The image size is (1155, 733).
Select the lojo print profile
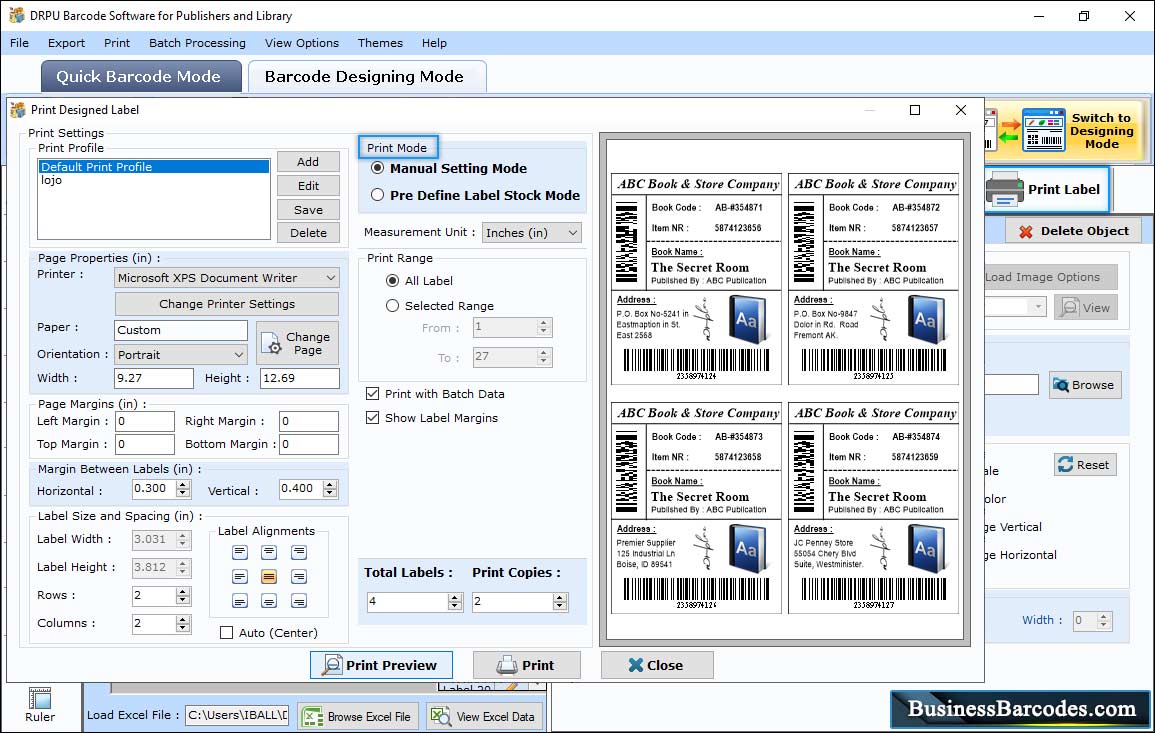[153, 180]
